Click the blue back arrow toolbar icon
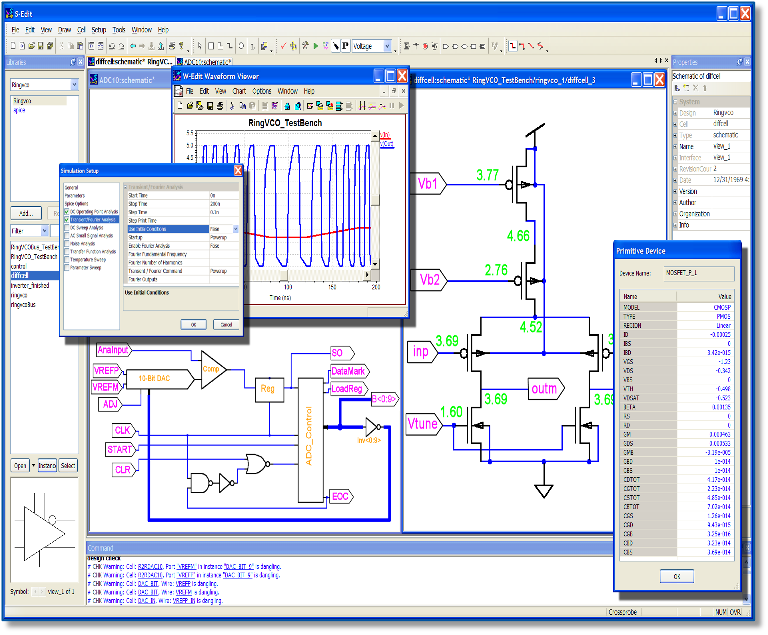The height and width of the screenshot is (635, 768). click(x=133, y=46)
